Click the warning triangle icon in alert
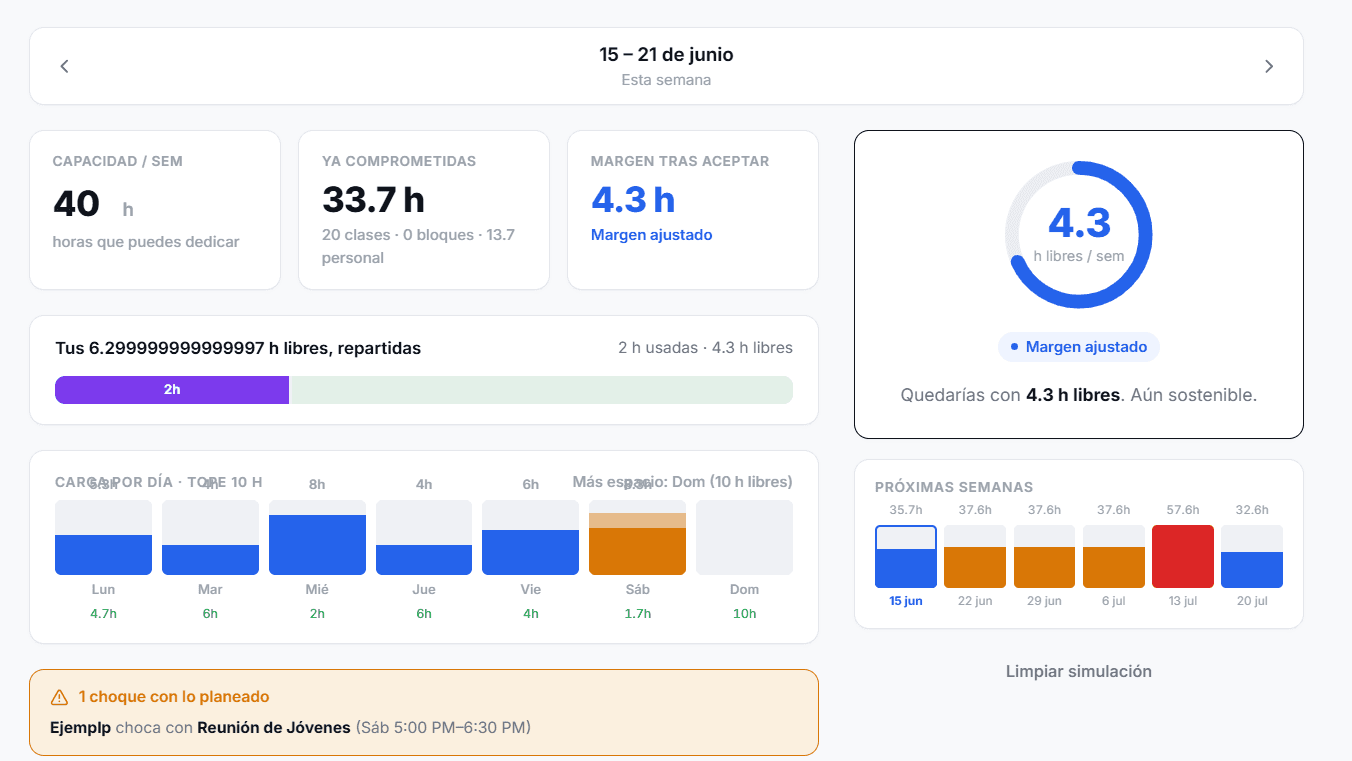This screenshot has height=761, width=1352. click(59, 697)
